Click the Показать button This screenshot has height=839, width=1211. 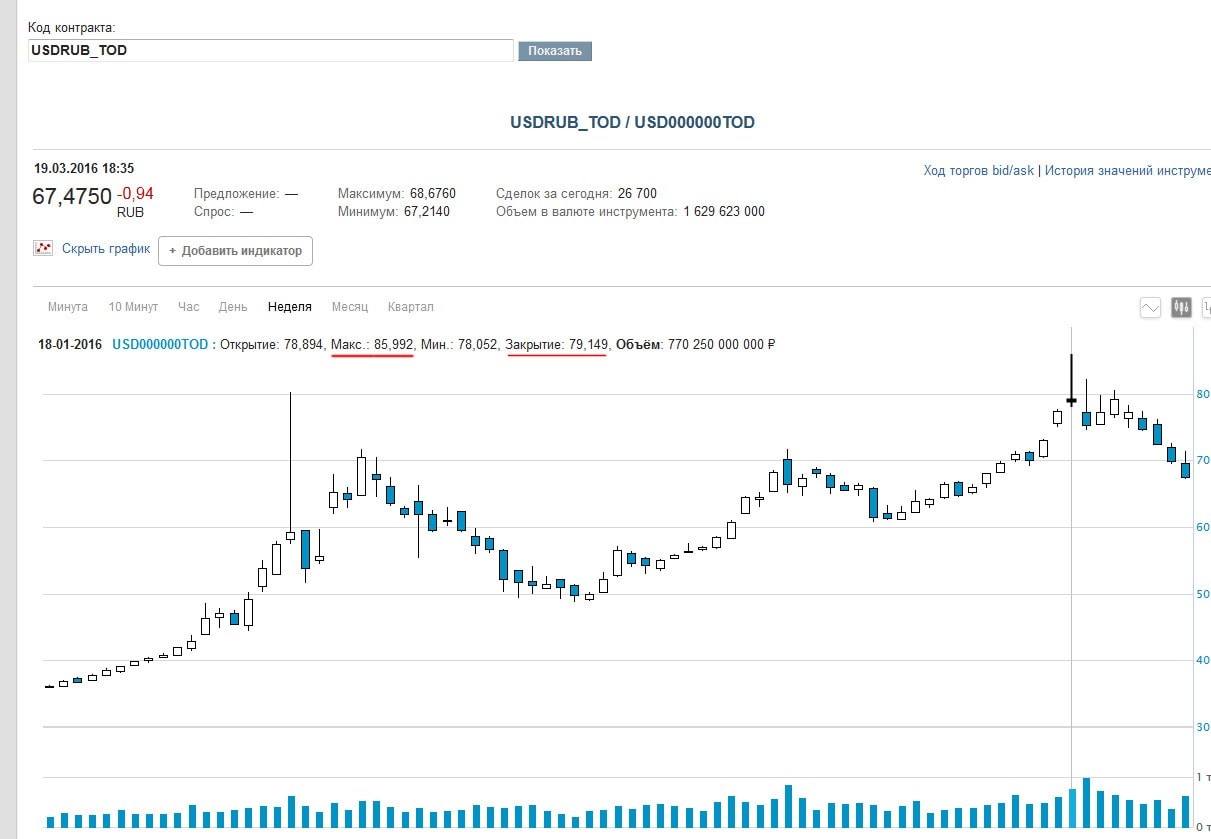(555, 51)
